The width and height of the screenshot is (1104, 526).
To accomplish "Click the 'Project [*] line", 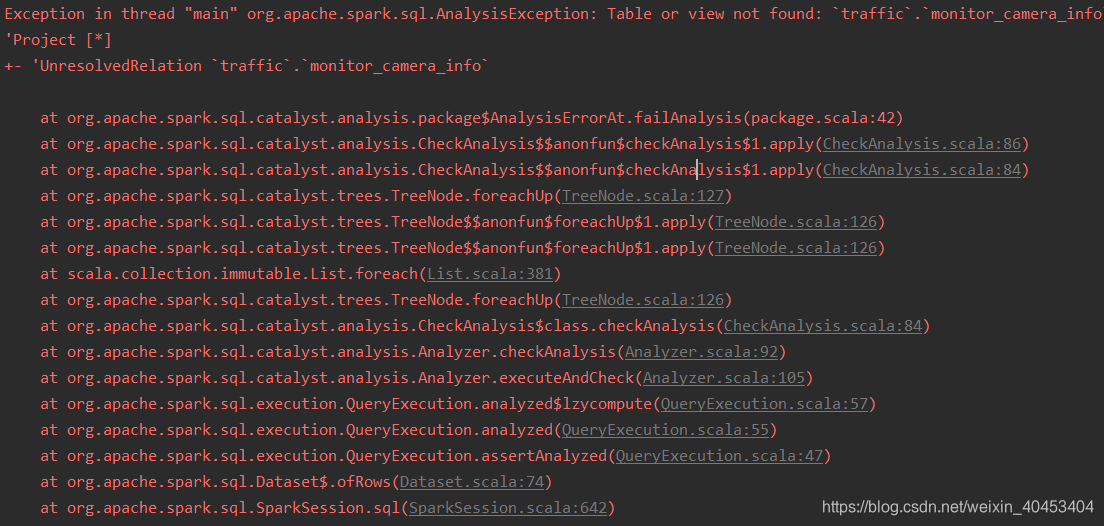I will (x=58, y=40).
